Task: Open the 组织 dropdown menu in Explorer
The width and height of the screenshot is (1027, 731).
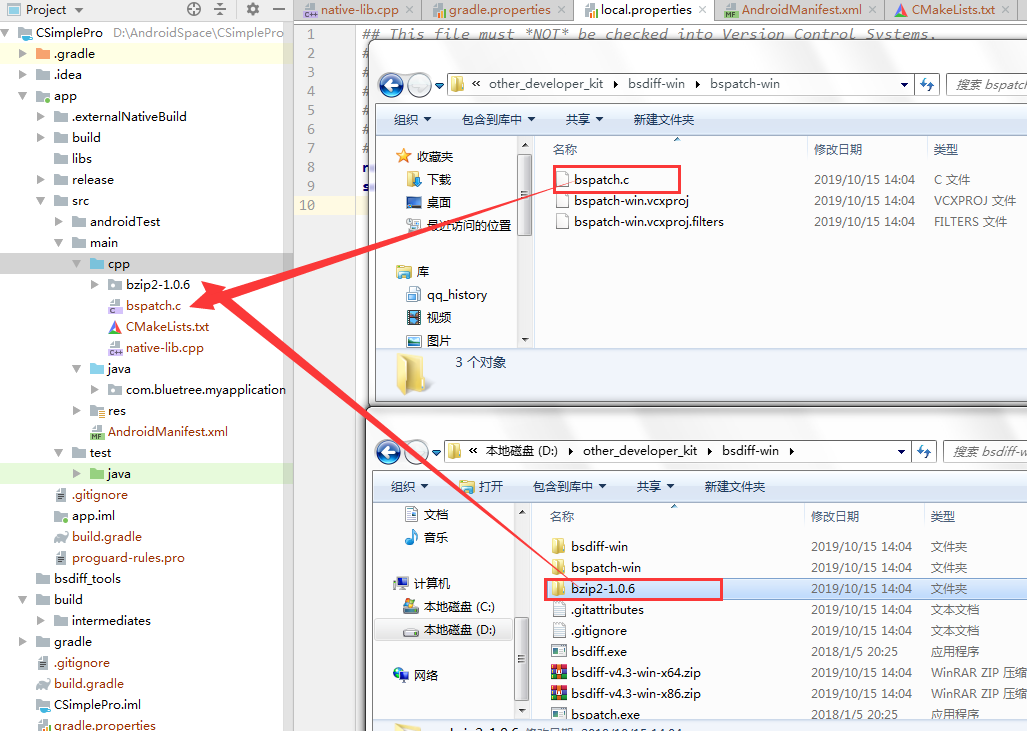Action: (407, 118)
